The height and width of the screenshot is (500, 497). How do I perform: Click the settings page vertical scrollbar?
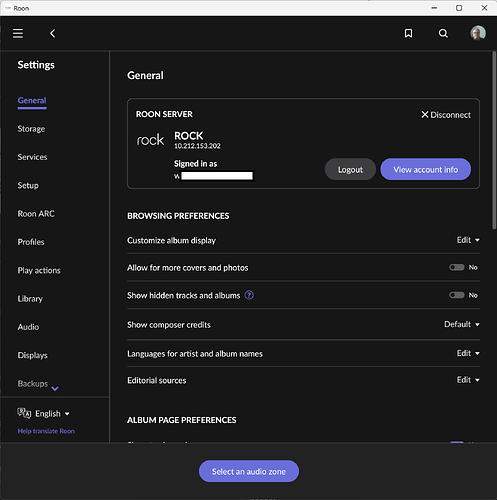494,140
